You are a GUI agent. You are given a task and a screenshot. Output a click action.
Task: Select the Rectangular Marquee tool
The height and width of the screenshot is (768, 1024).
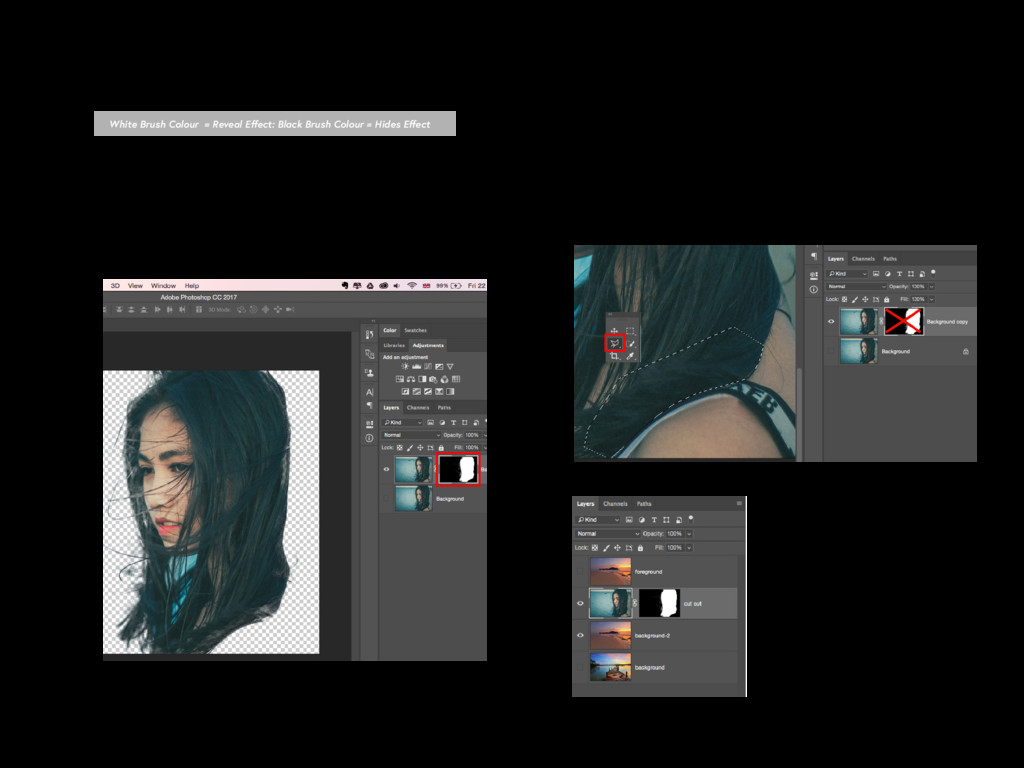631,331
